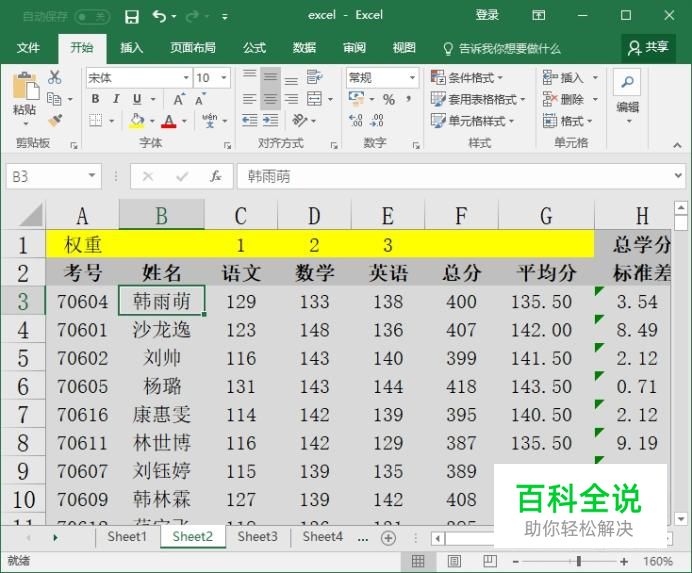Expand the number format dropdown
Screen dimensions: 692x573
click(x=412, y=78)
